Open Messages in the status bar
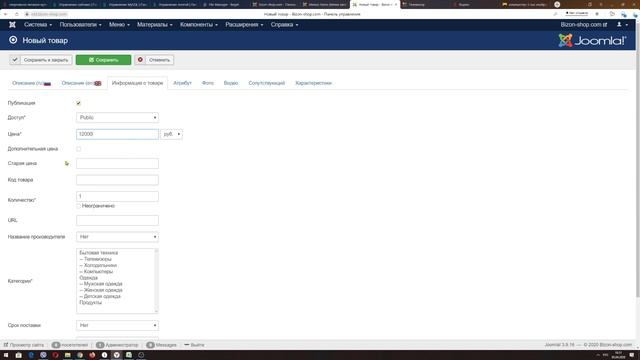The image size is (640, 360). (162, 345)
